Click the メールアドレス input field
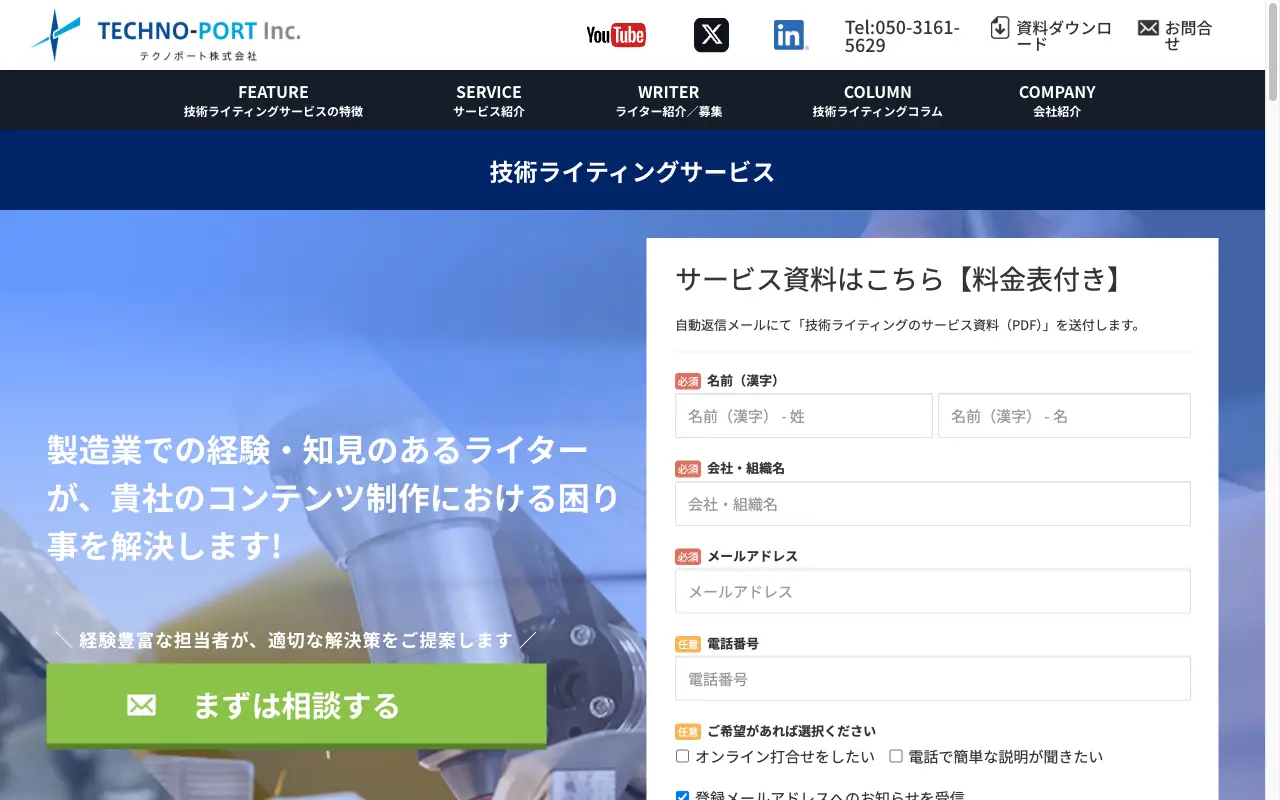Image resolution: width=1280 pixels, height=800 pixels. click(x=932, y=591)
